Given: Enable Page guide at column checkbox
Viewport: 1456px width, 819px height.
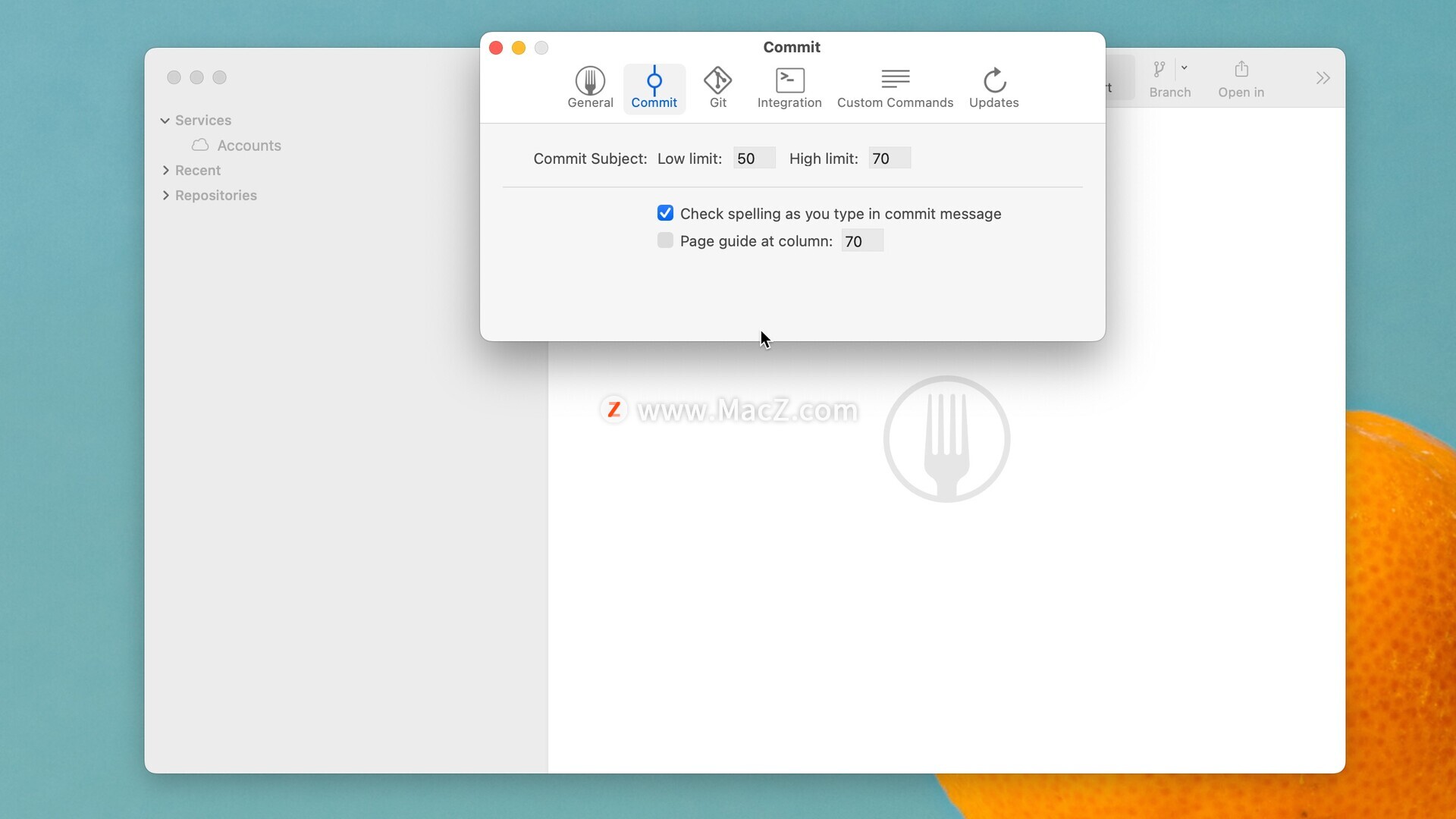Looking at the screenshot, I should click(665, 240).
